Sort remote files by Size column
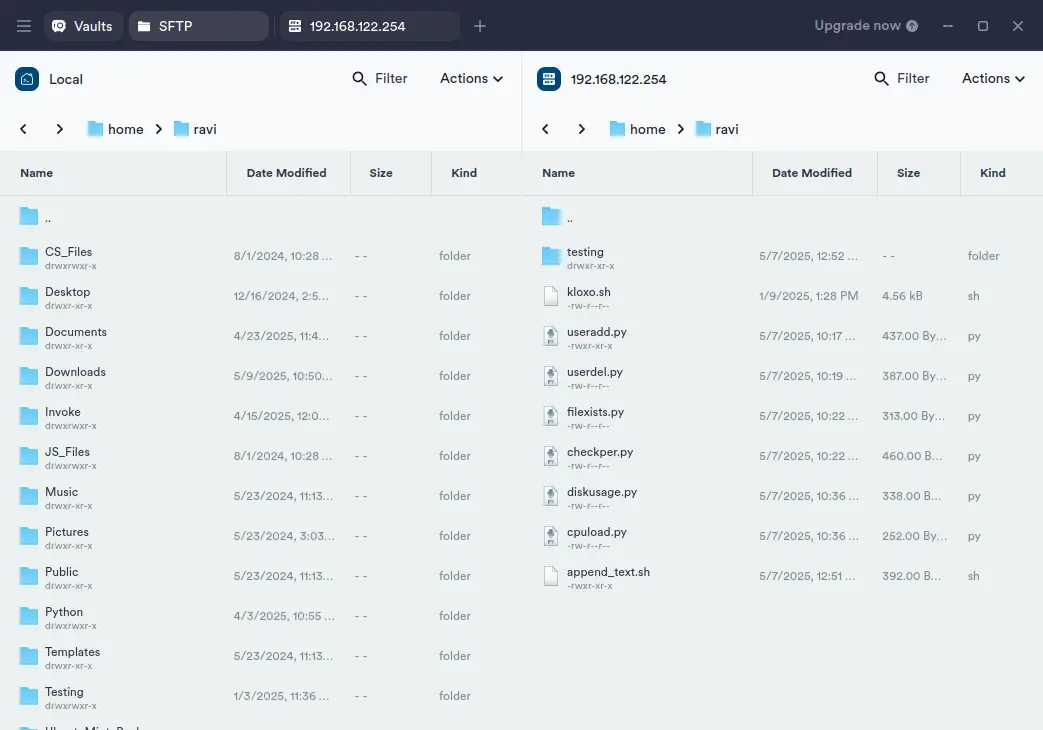The height and width of the screenshot is (730, 1043). [x=908, y=173]
